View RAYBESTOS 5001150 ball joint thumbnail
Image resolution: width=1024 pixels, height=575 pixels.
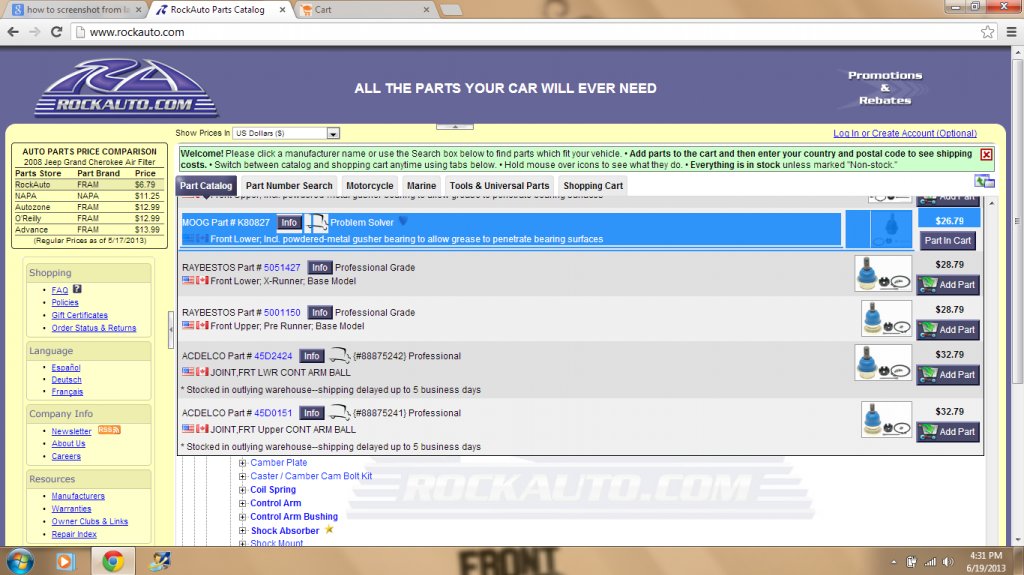[x=886, y=318]
